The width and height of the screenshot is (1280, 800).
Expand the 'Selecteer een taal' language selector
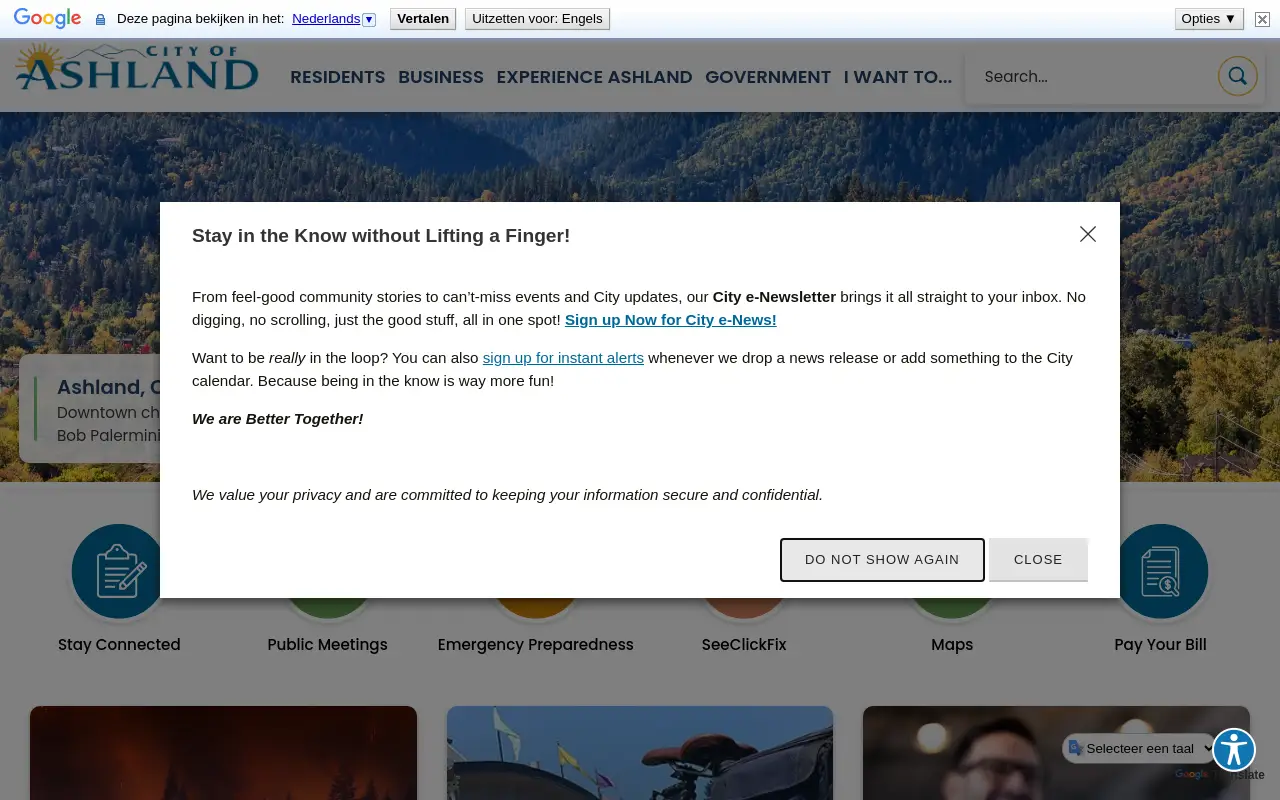click(1139, 748)
